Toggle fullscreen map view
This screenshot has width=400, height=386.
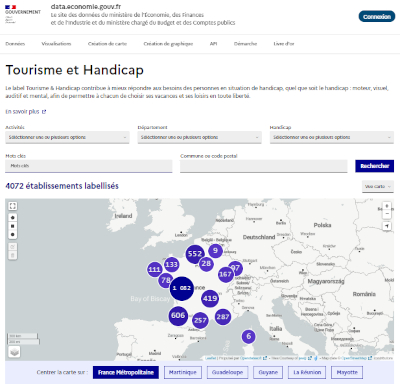13,206
